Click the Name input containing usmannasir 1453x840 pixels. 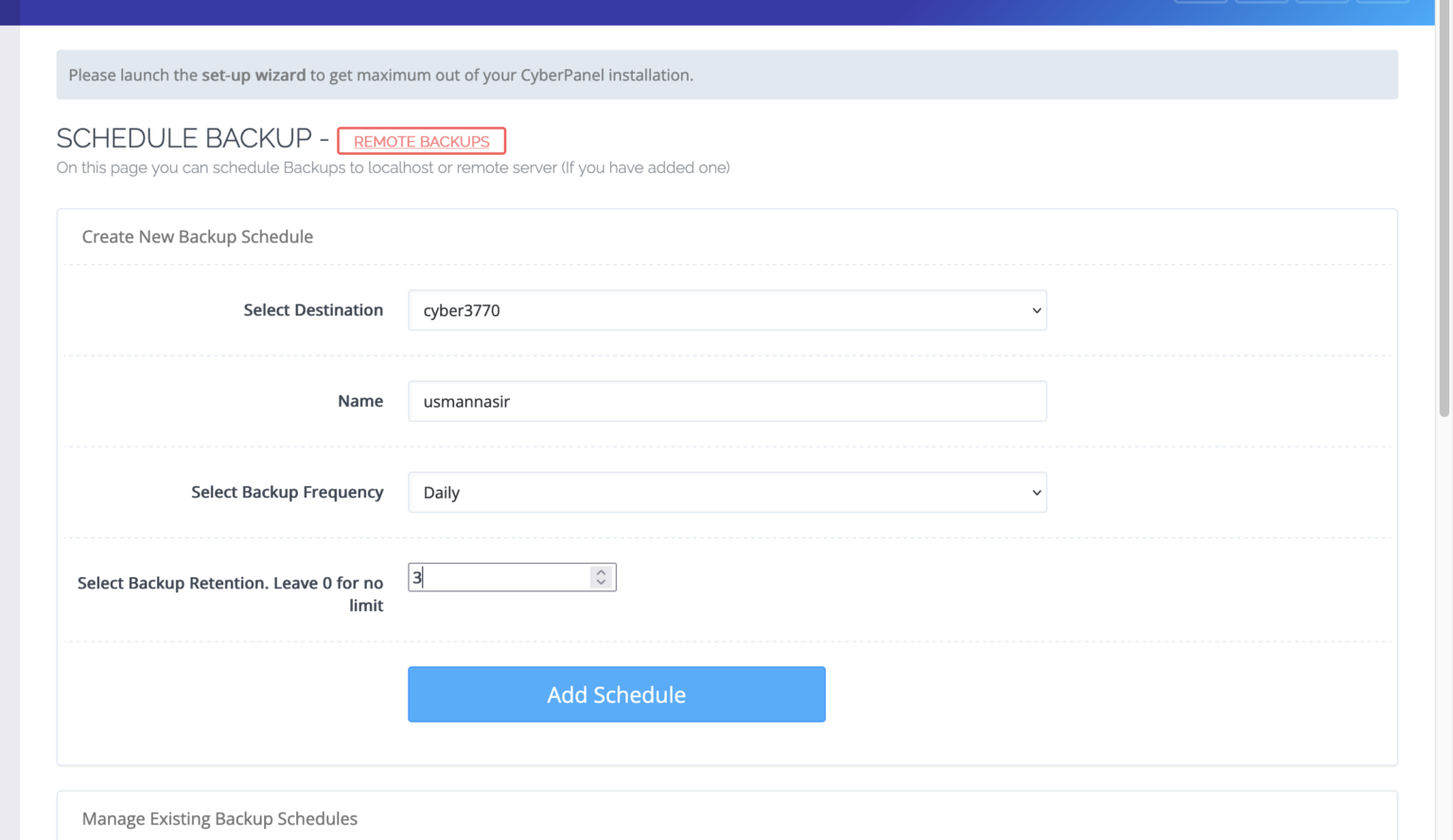pos(726,401)
